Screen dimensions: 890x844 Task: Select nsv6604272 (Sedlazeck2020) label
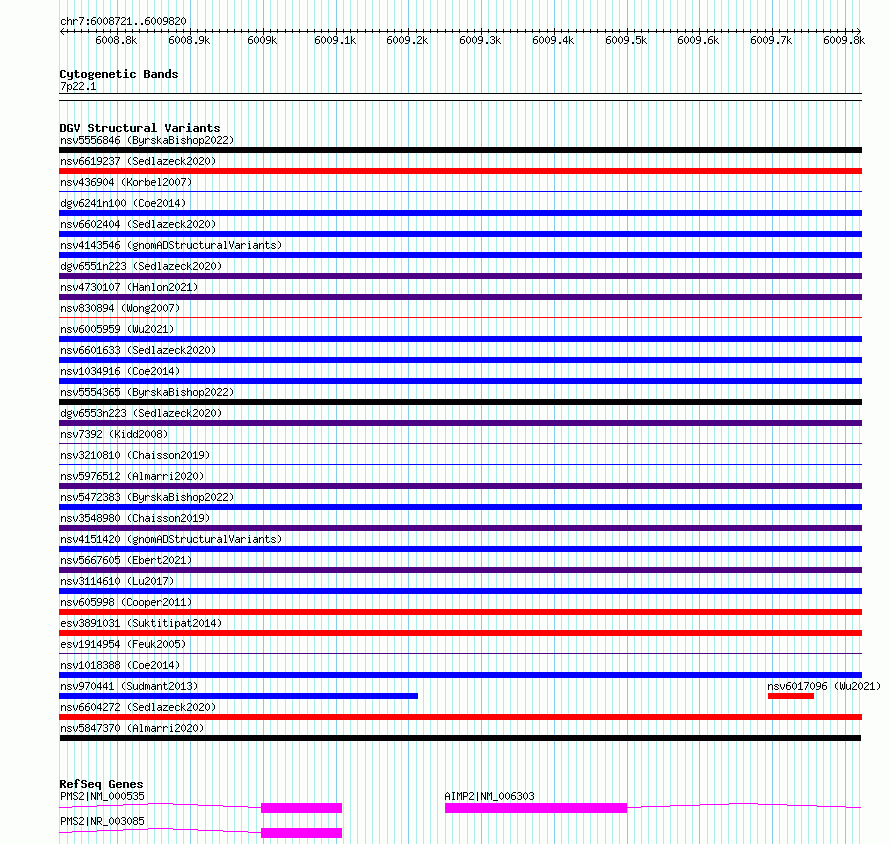[x=138, y=707]
